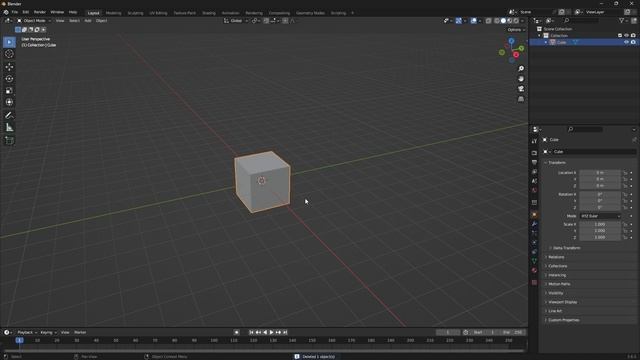This screenshot has height=360, width=640.
Task: Toggle auto keying record button
Action: click(236, 333)
